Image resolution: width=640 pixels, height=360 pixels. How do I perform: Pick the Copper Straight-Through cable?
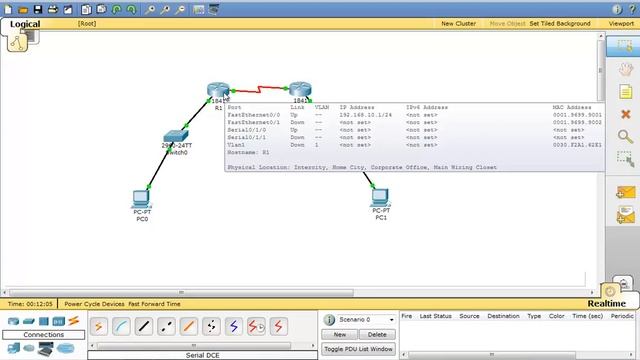pos(144,327)
